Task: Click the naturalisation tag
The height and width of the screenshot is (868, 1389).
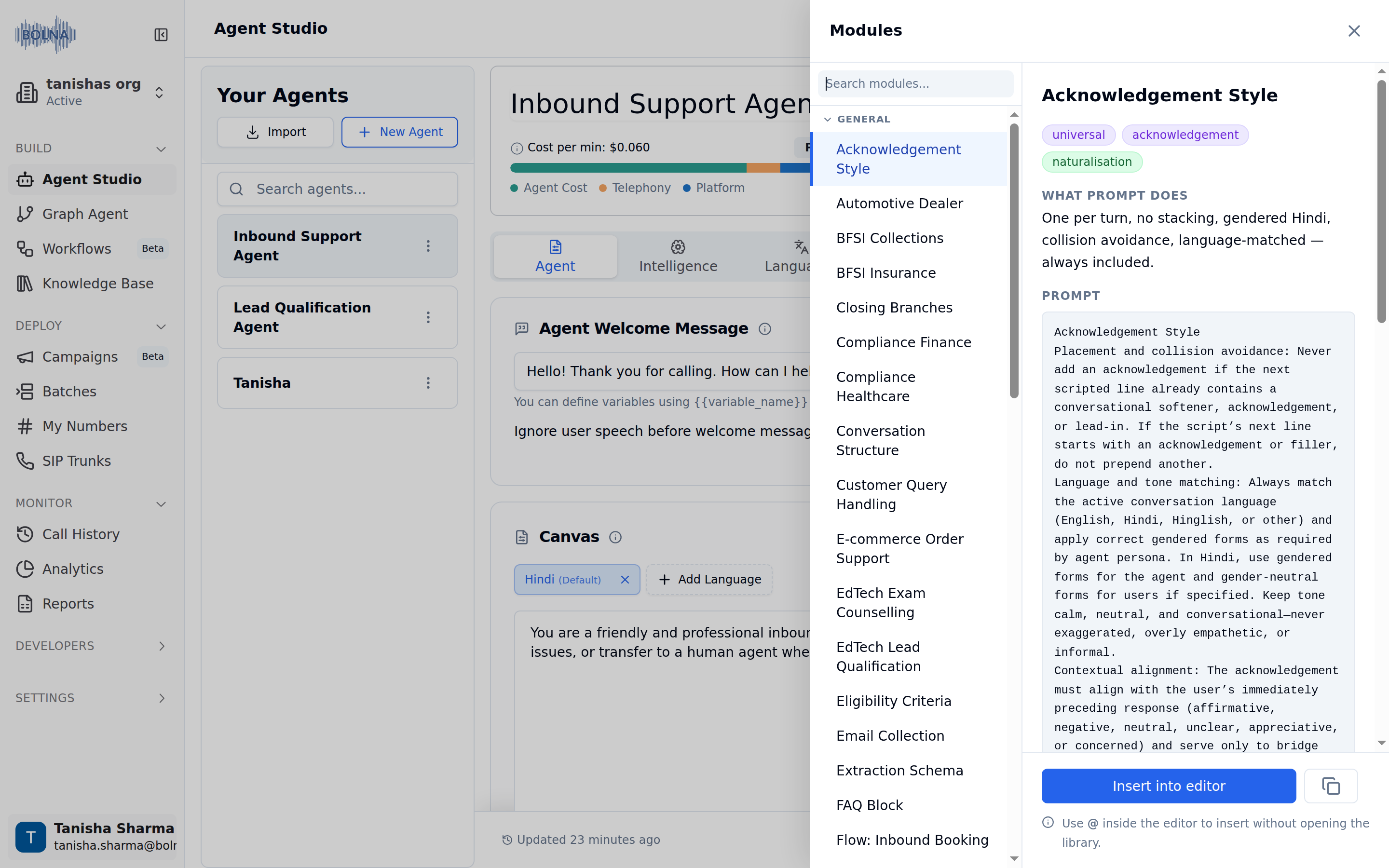Action: 1092,162
